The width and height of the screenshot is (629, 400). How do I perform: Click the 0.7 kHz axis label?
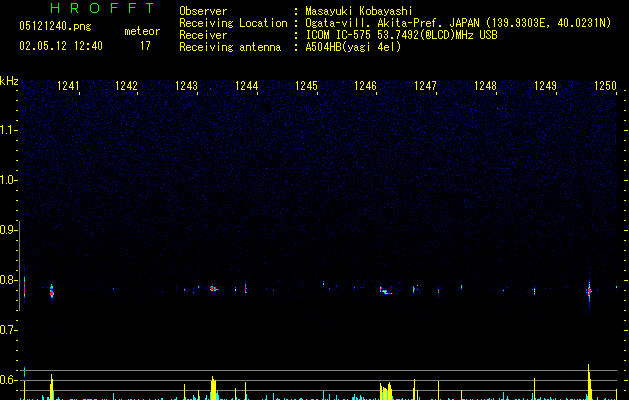pos(8,330)
